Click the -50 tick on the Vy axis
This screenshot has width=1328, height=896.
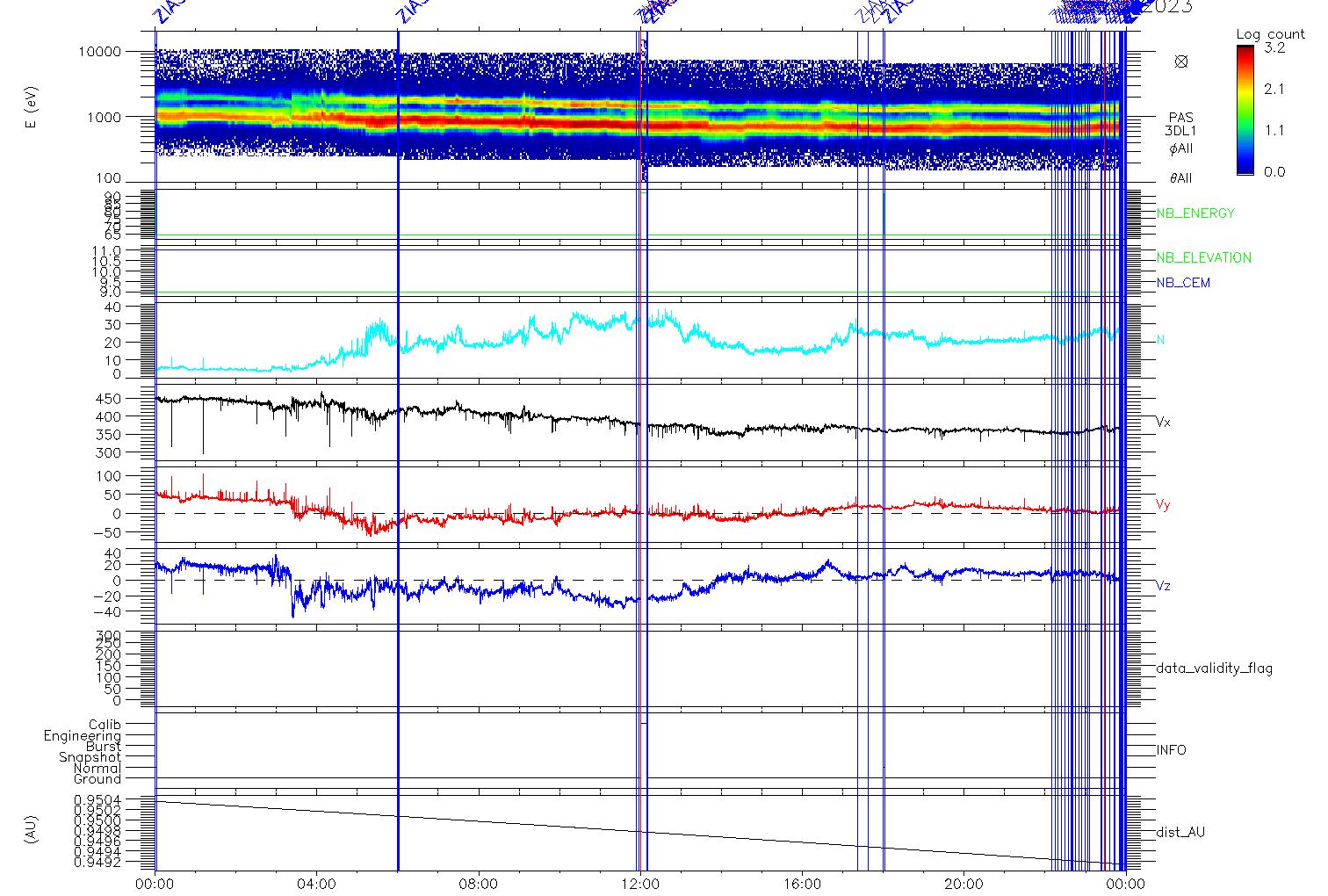[106, 533]
